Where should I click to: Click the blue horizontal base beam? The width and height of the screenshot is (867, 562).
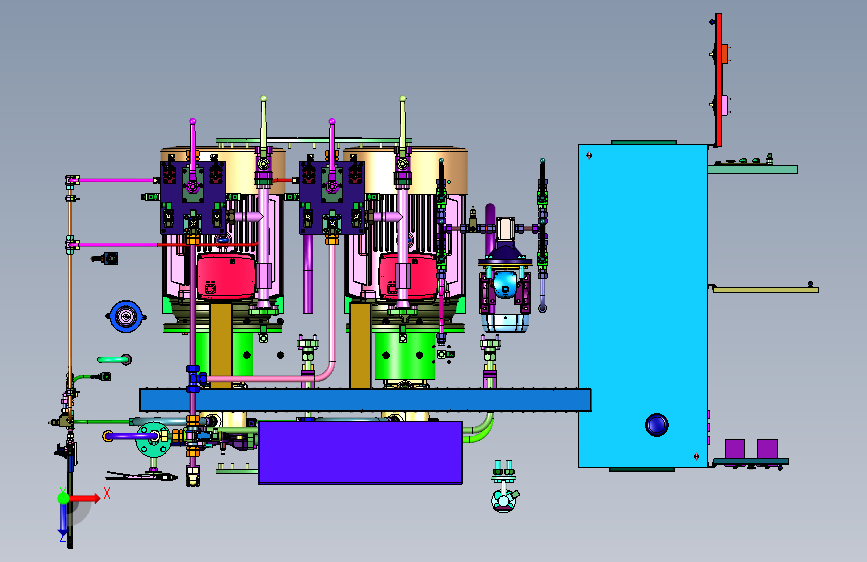coord(365,400)
